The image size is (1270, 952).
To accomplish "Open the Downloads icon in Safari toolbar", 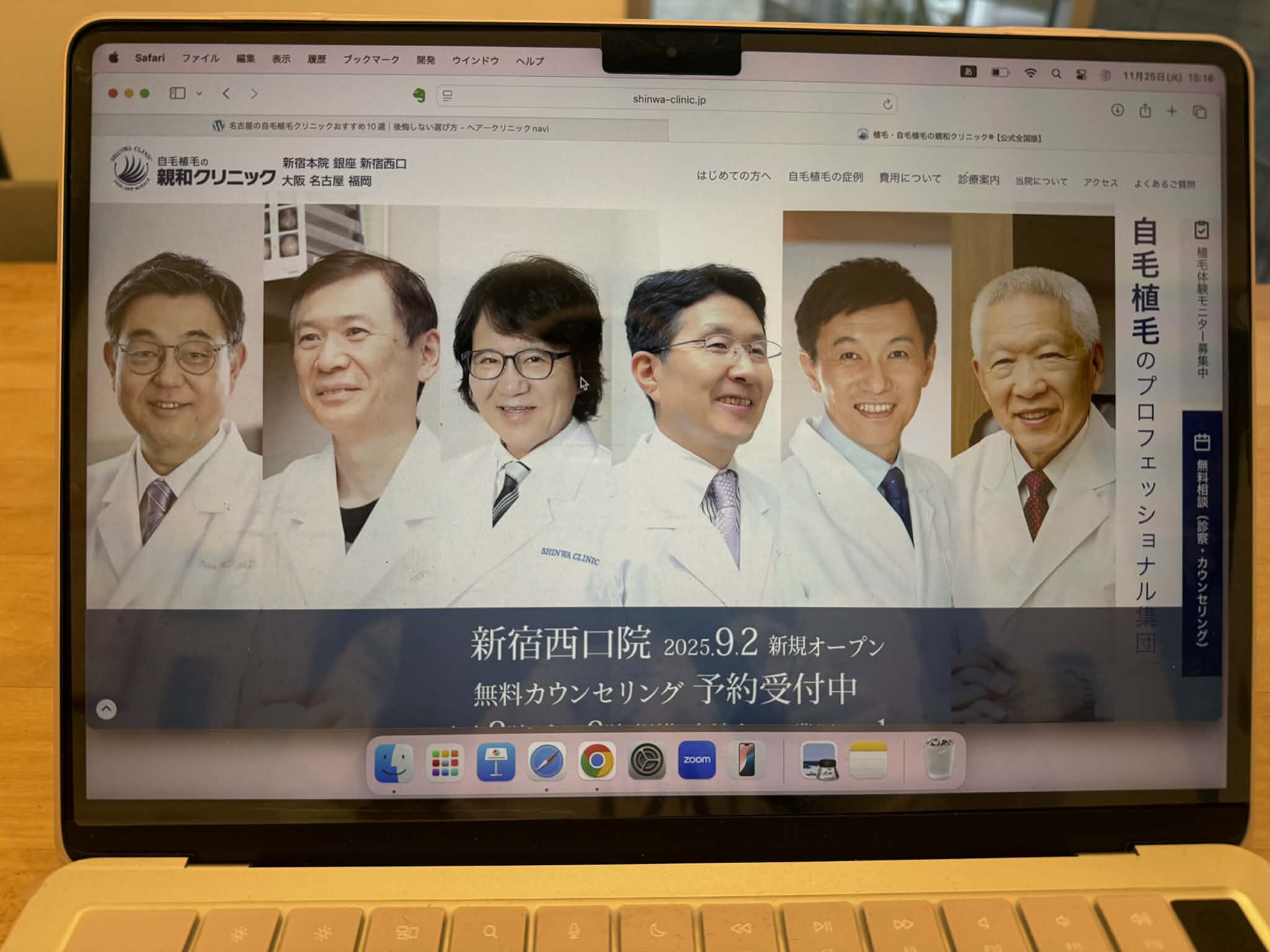I will 1117,110.
